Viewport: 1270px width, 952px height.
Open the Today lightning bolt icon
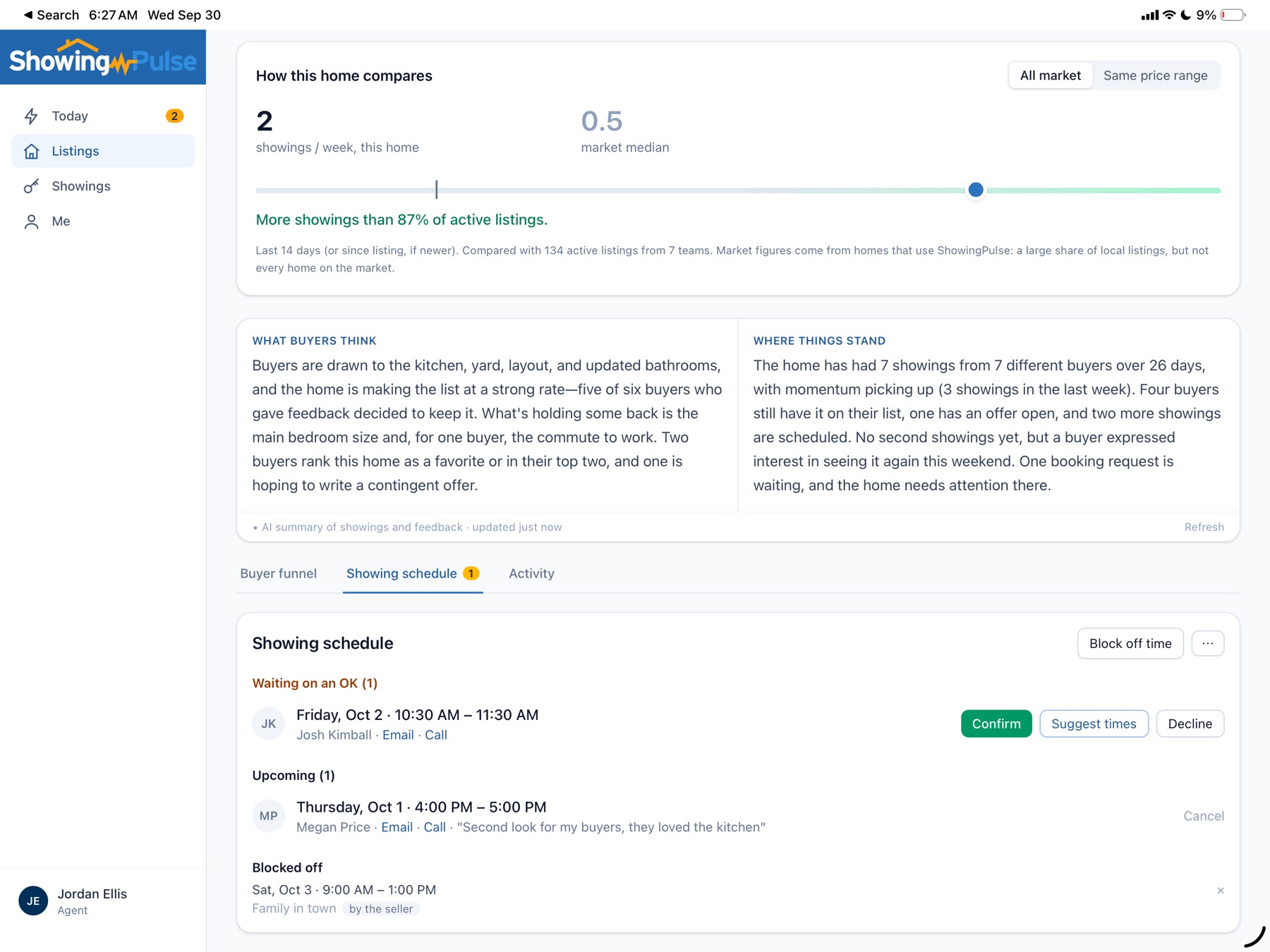32,116
